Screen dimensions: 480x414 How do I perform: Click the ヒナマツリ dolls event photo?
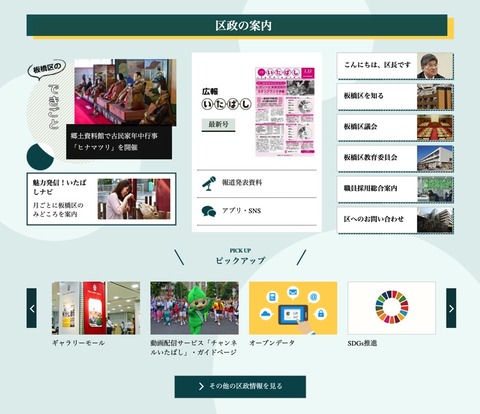(x=125, y=92)
